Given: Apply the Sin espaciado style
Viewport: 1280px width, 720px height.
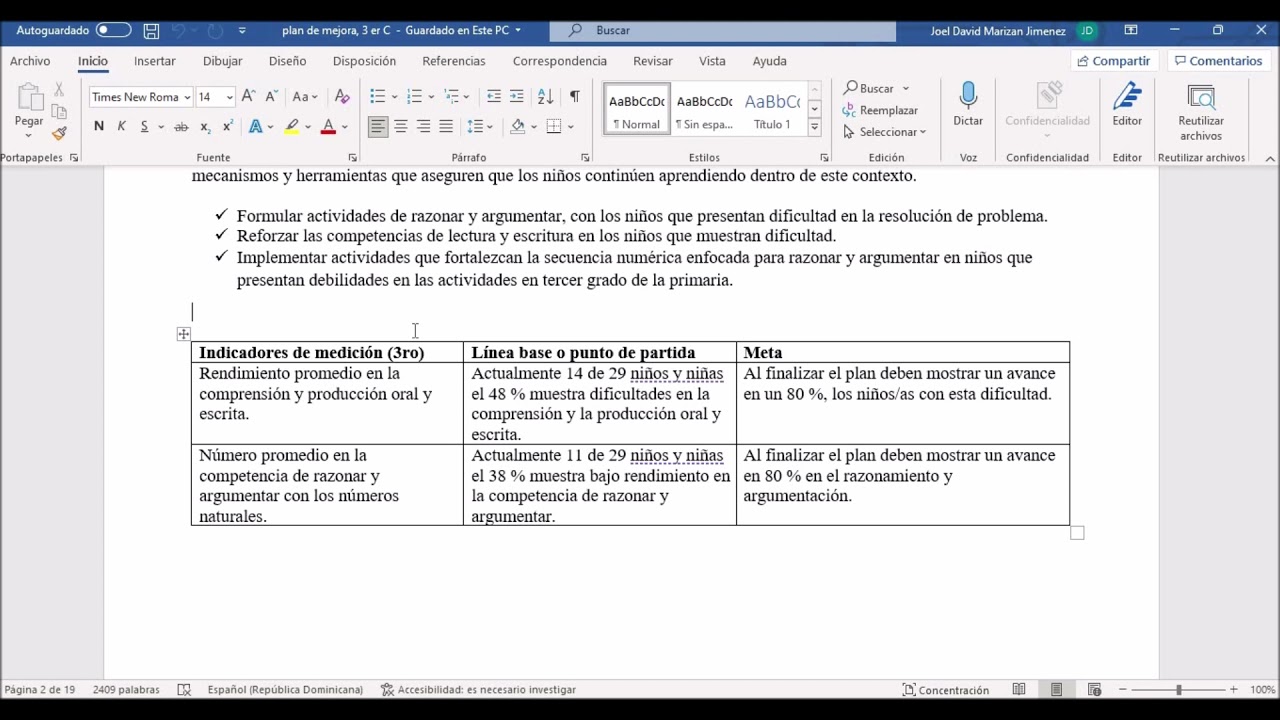Looking at the screenshot, I should (x=704, y=109).
